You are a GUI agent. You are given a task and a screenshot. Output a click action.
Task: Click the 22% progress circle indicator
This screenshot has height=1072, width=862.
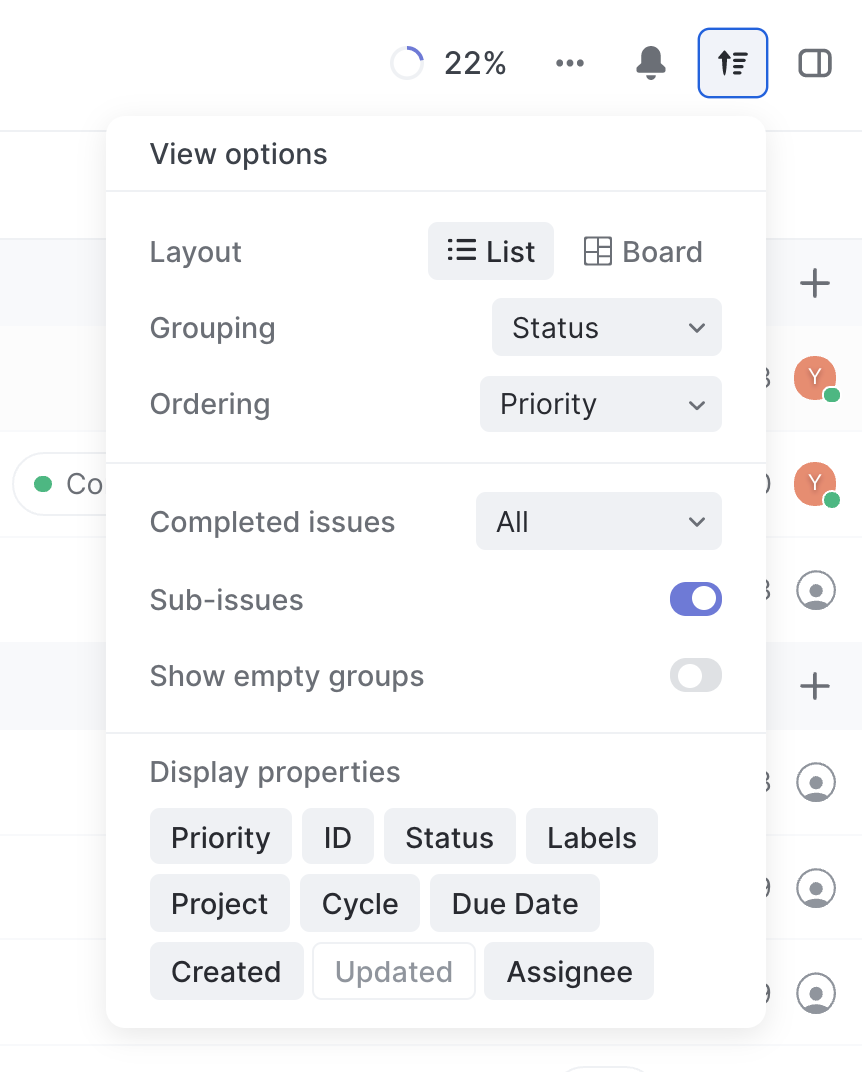coord(407,64)
